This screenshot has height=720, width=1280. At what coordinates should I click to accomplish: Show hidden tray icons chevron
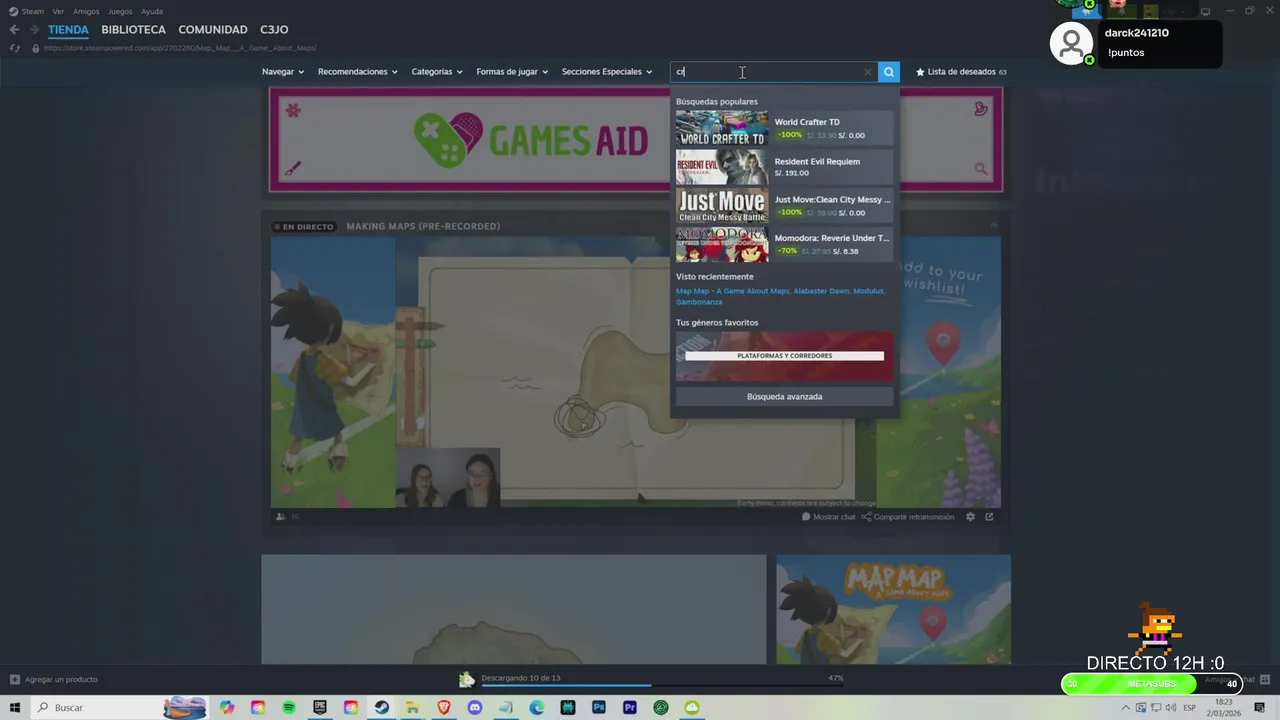[x=1126, y=708]
